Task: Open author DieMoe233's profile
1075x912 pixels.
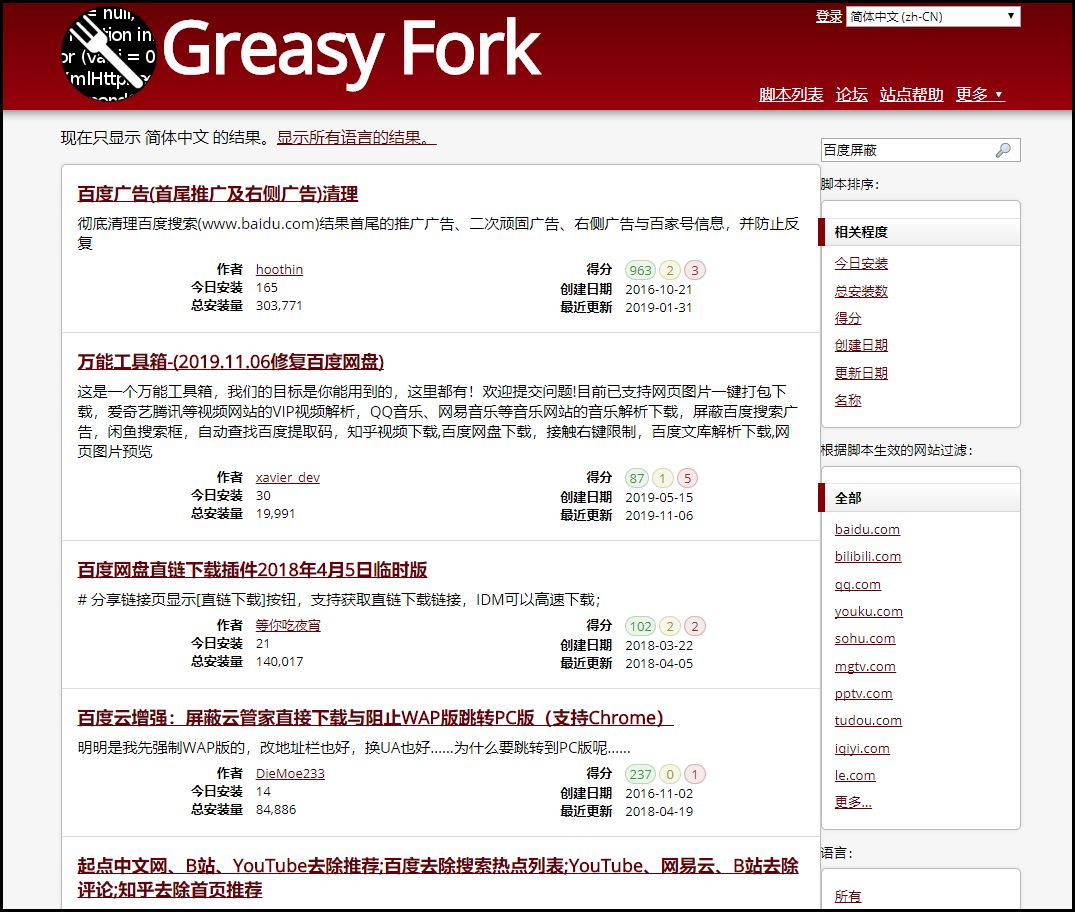Action: 290,773
